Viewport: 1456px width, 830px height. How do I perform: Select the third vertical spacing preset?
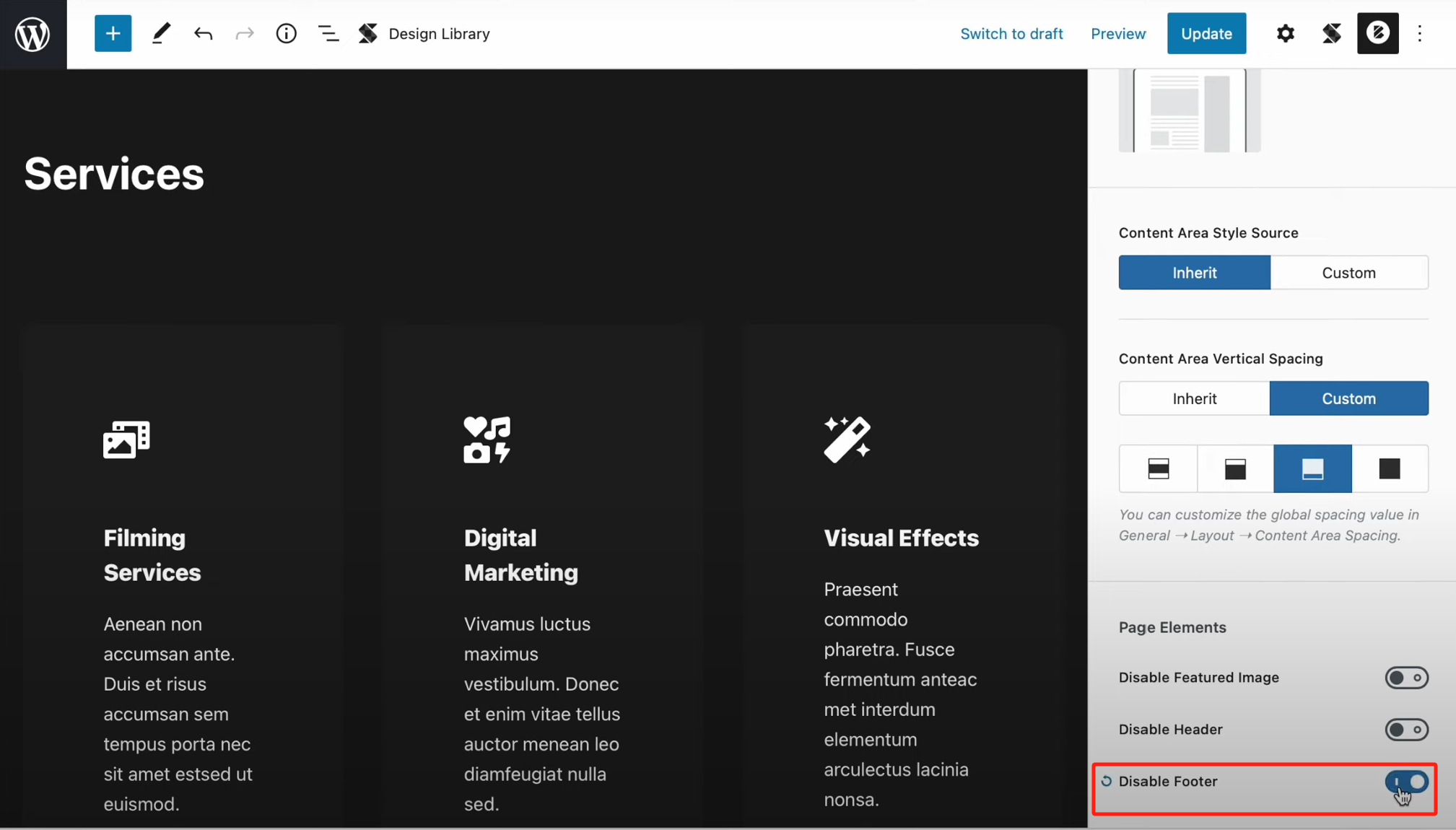[x=1312, y=468]
